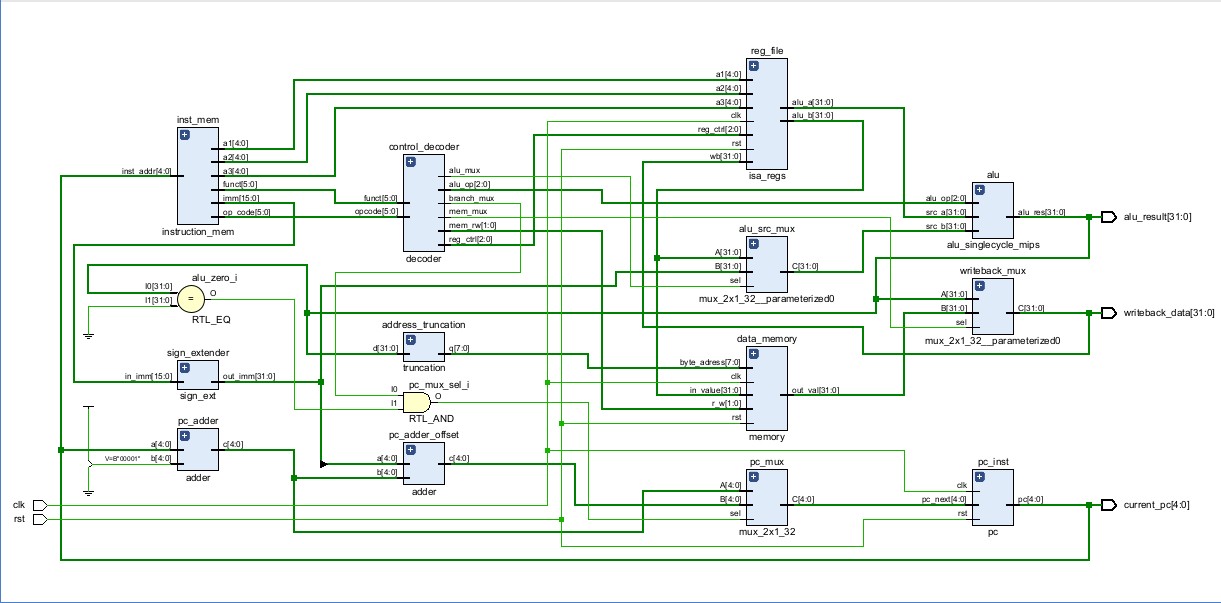1221x603 pixels.
Task: Expand the alu_src_mux block plus icon
Action: [x=754, y=243]
